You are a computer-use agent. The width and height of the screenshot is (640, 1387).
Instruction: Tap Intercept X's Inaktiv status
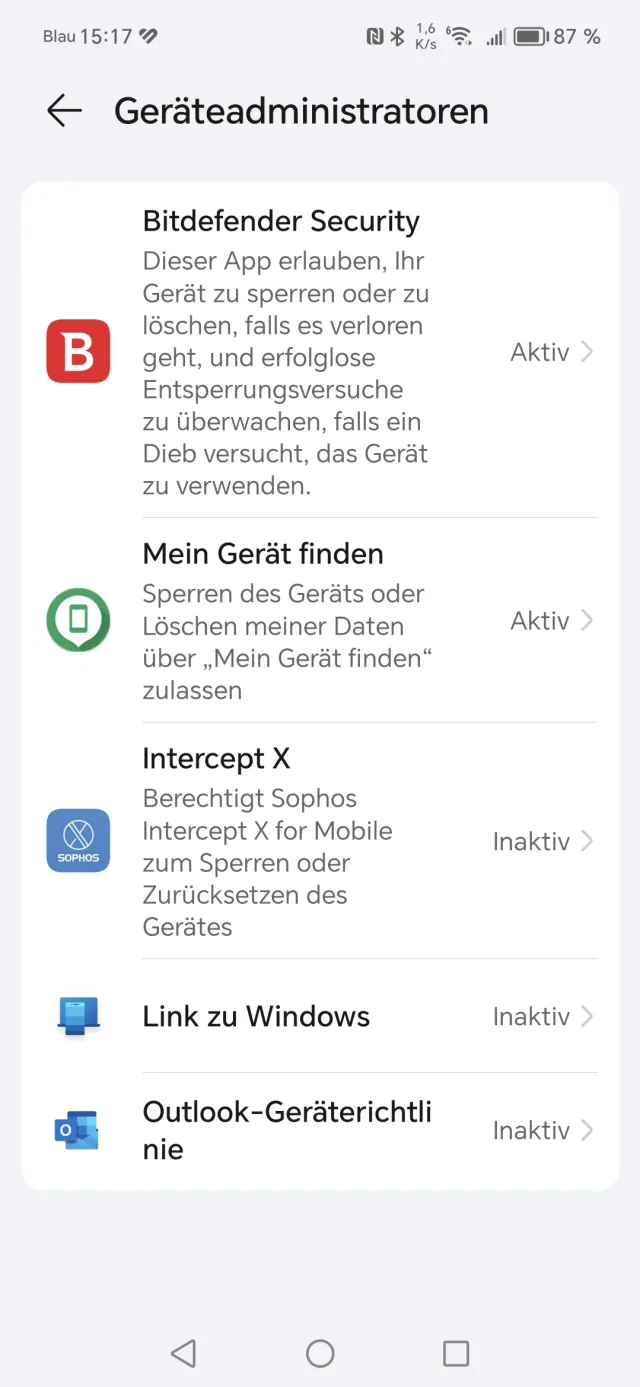(x=531, y=842)
